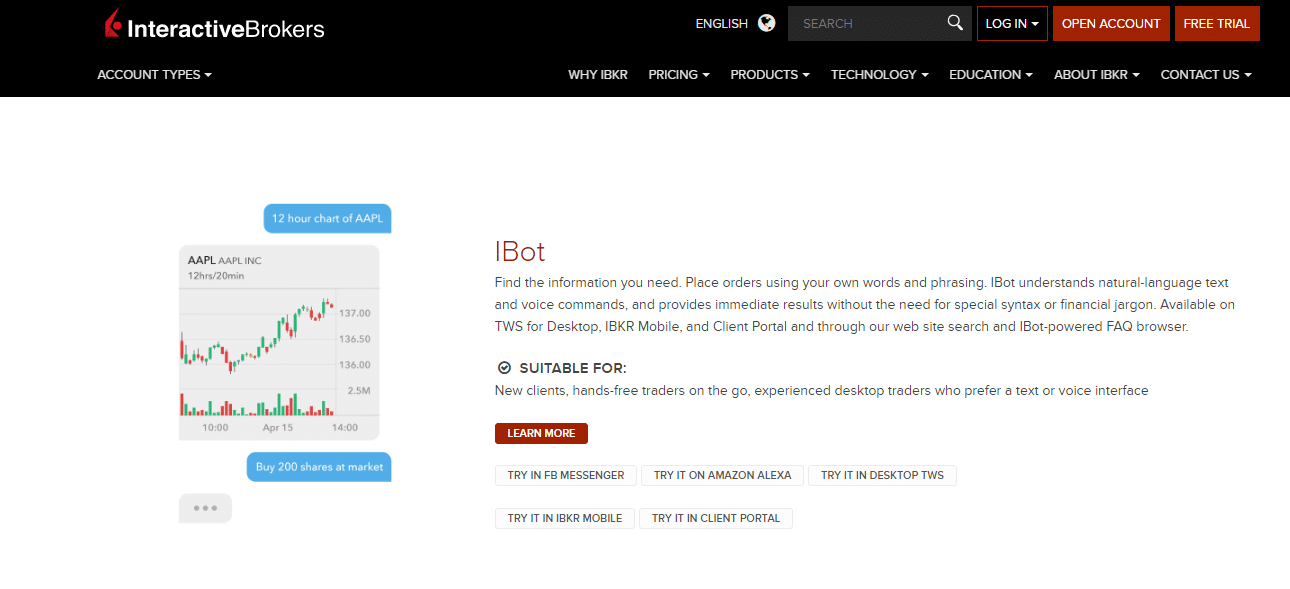
Task: Click the Suitable For checkmark icon
Action: coord(504,368)
